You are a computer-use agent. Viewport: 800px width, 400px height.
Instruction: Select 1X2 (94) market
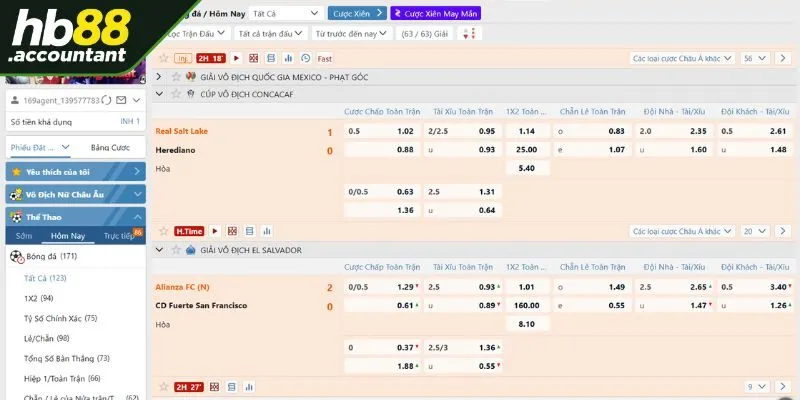click(x=39, y=298)
